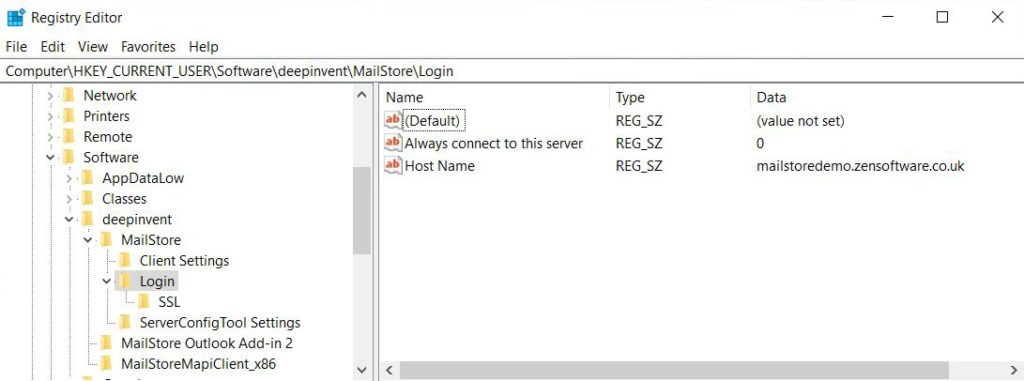
Task: Click the Classes folder icon
Action: pos(88,199)
